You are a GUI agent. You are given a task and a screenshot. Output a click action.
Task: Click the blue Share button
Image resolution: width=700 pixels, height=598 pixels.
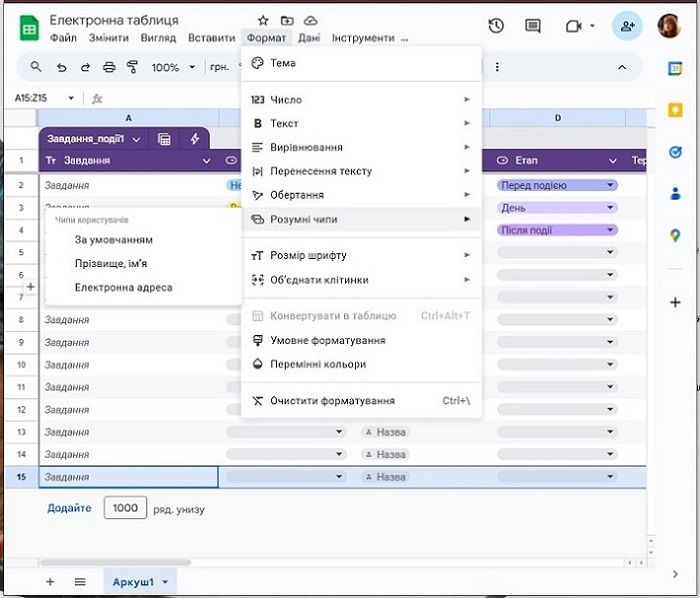click(x=628, y=26)
